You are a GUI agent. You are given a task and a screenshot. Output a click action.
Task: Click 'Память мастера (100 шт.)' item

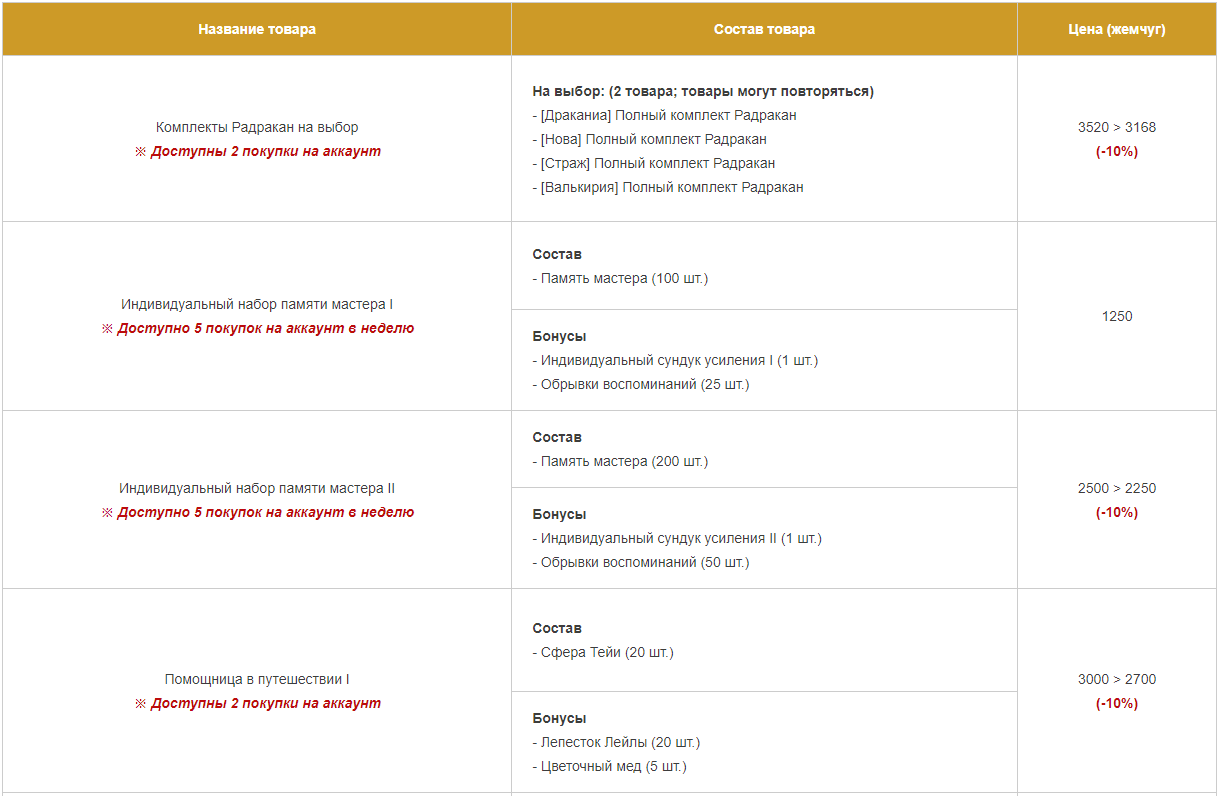pyautogui.click(x=620, y=278)
